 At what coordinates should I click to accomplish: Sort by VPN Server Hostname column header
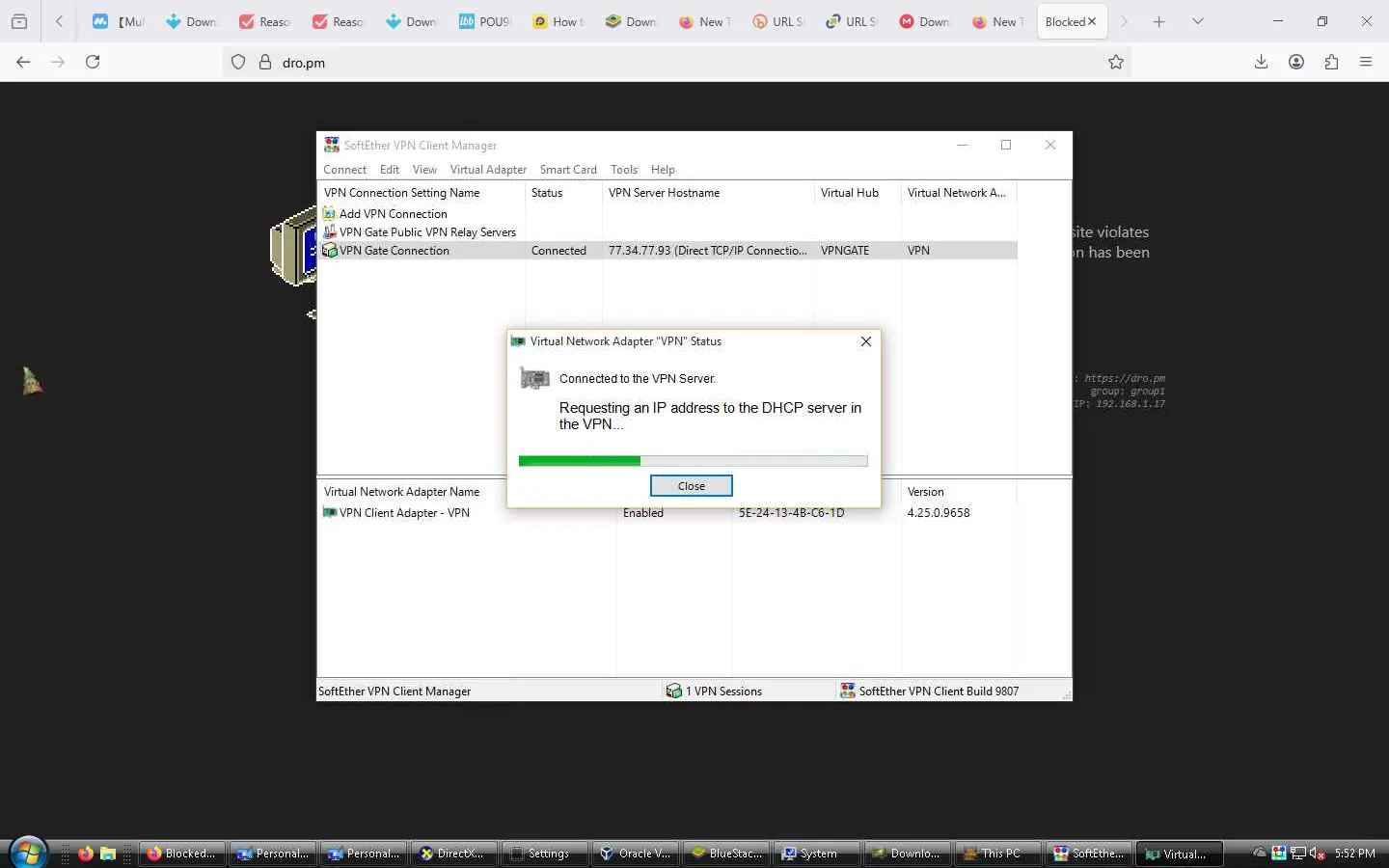708,193
